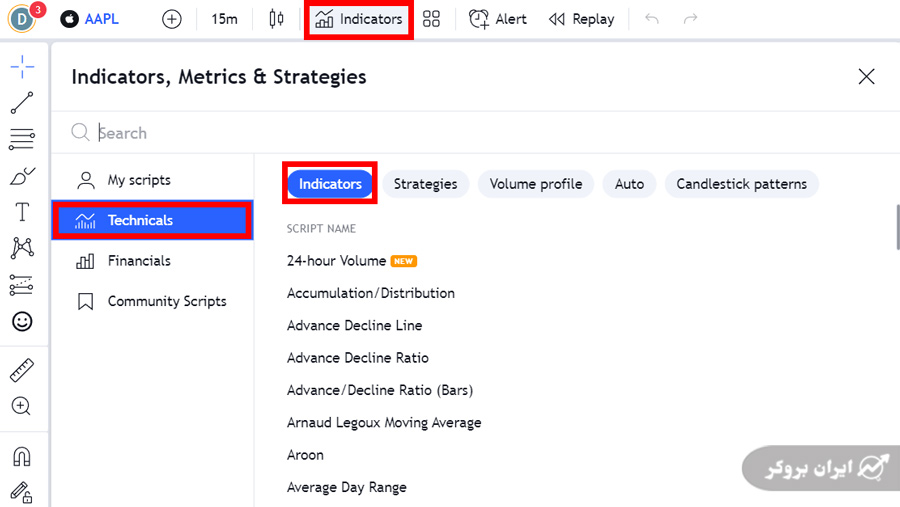This screenshot has width=900, height=507.
Task: Switch to Candlestick patterns tab
Action: [x=741, y=184]
